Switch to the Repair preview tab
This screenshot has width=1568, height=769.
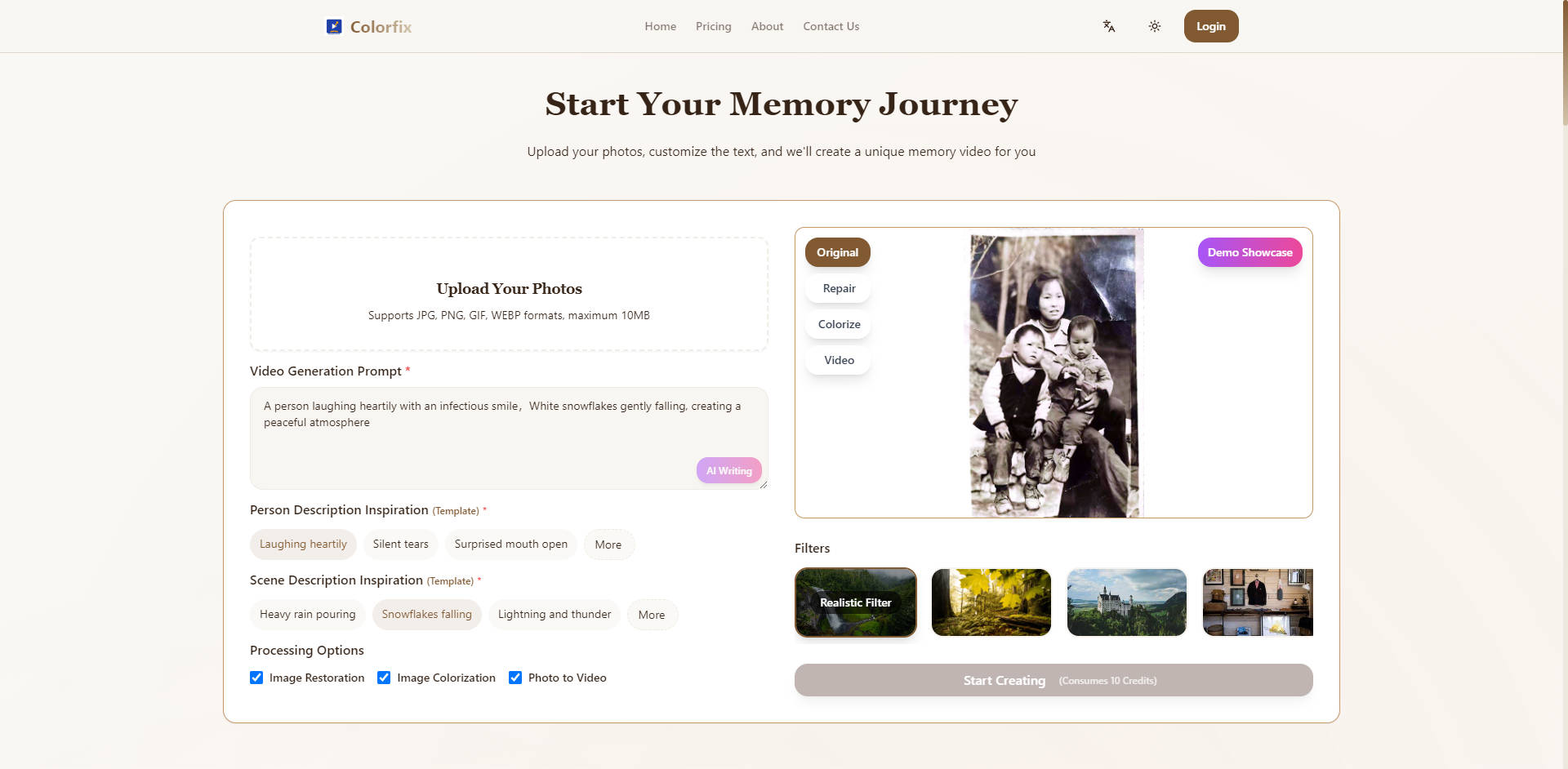839,288
